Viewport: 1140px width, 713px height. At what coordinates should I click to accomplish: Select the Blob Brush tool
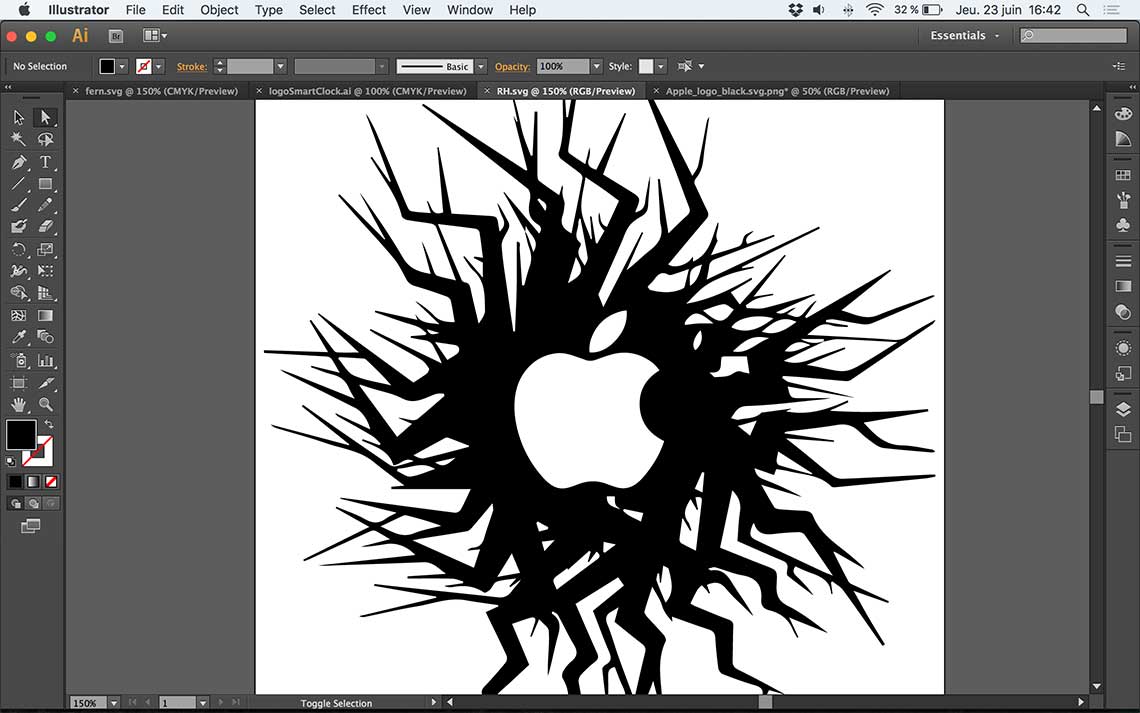19,227
